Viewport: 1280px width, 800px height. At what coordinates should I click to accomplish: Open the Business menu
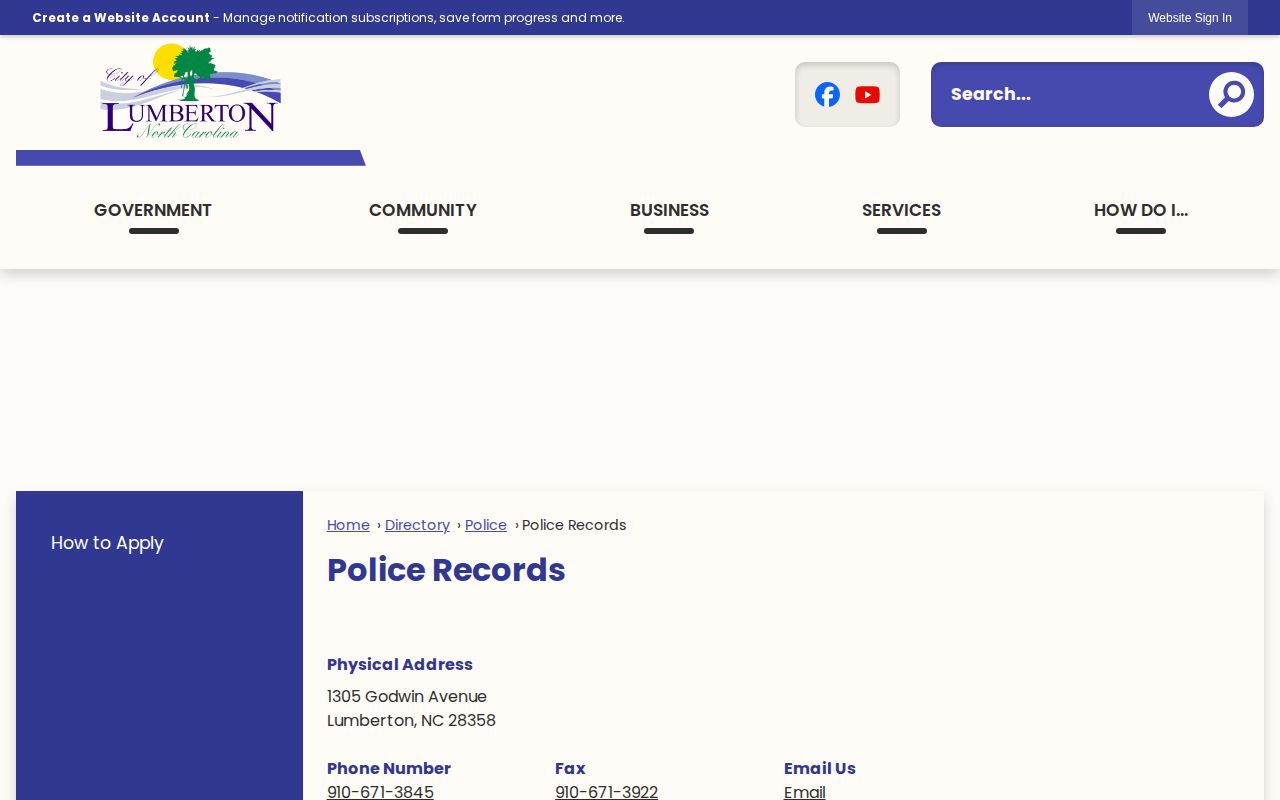click(x=669, y=210)
